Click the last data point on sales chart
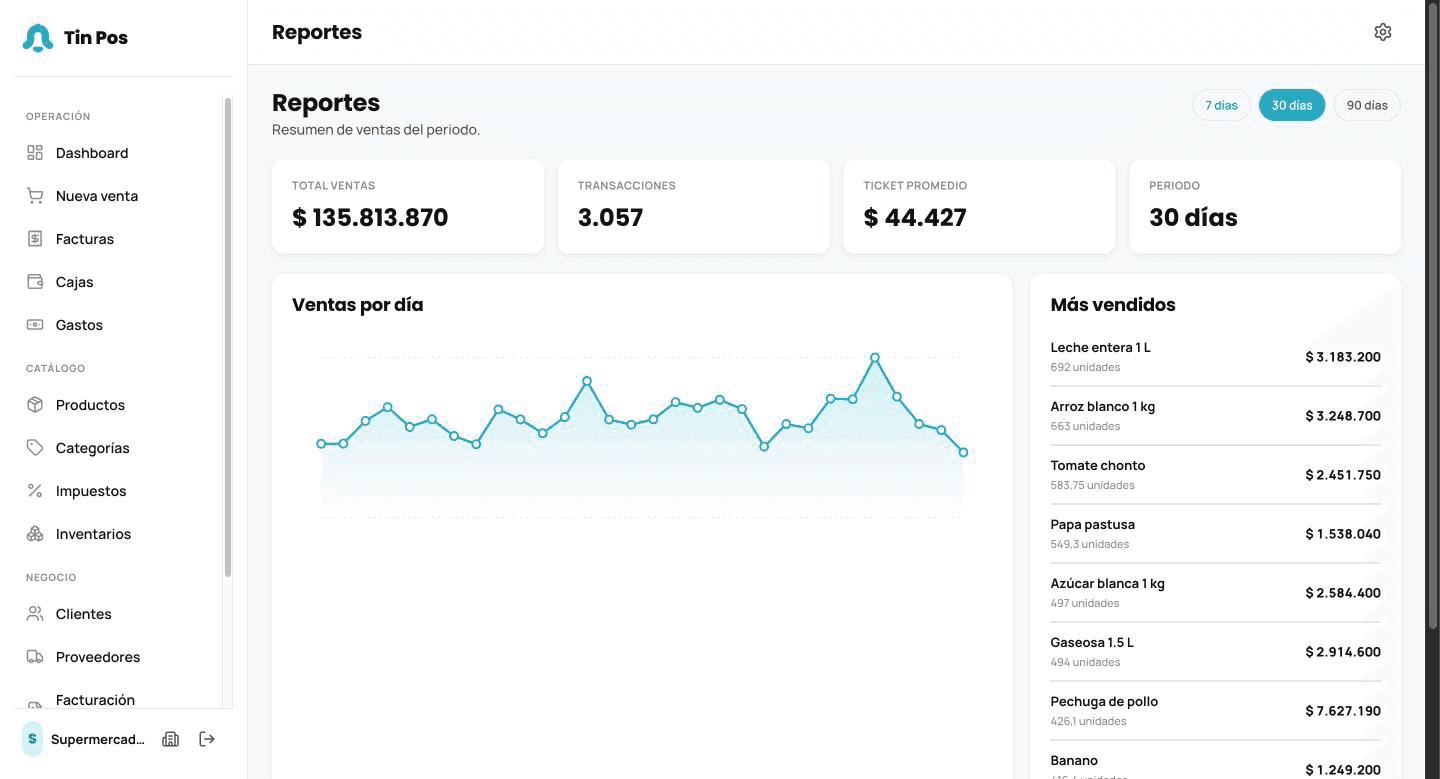The image size is (1440, 779). coord(964,453)
